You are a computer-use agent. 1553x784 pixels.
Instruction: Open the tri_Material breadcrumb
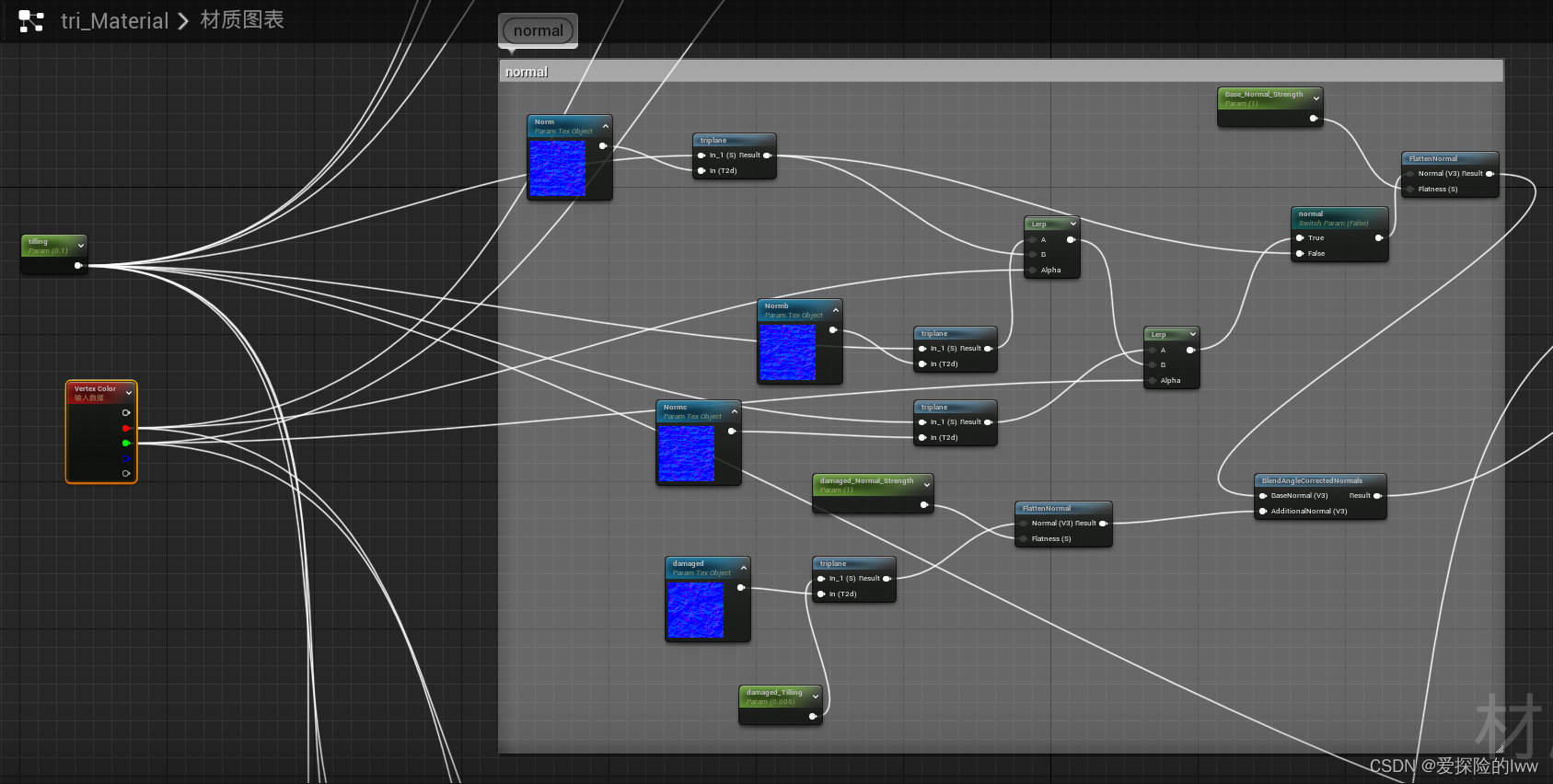(x=115, y=21)
